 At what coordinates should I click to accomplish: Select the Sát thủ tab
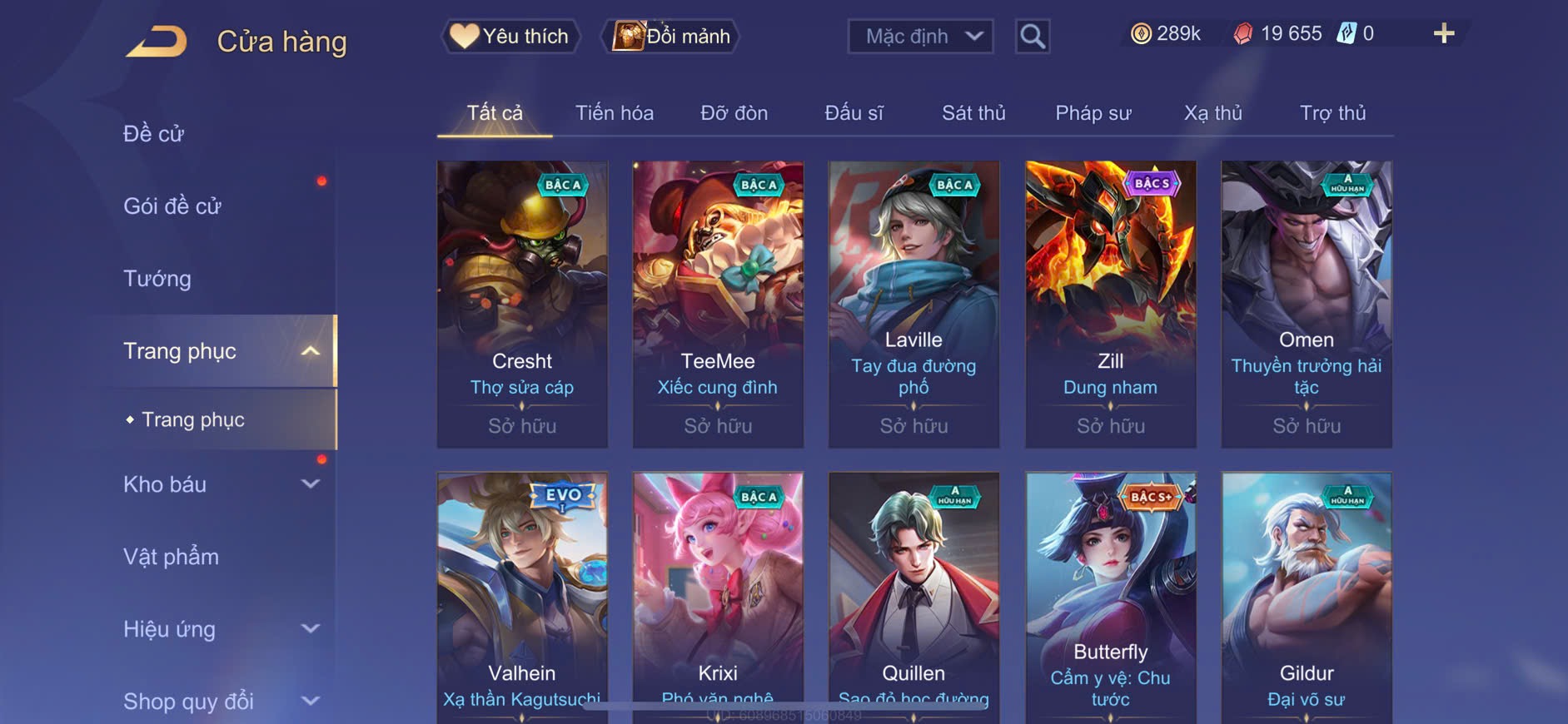tap(973, 113)
